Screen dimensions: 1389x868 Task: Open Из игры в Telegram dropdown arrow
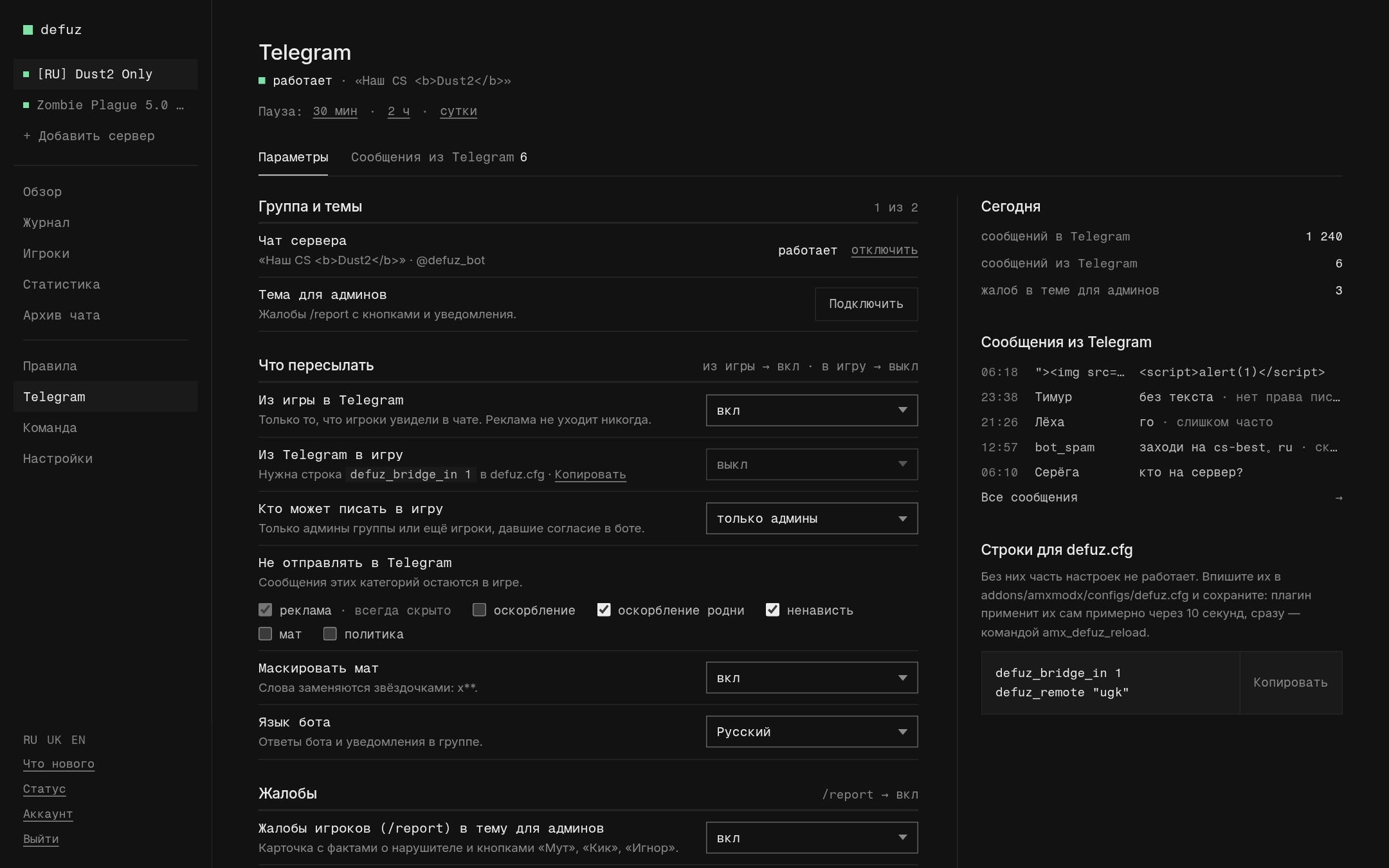pos(902,410)
